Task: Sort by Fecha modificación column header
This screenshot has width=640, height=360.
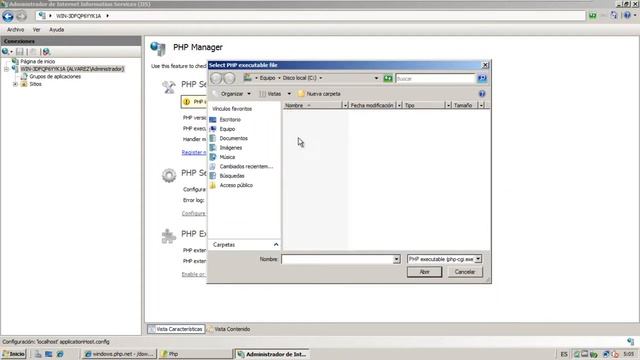Action: click(372, 105)
